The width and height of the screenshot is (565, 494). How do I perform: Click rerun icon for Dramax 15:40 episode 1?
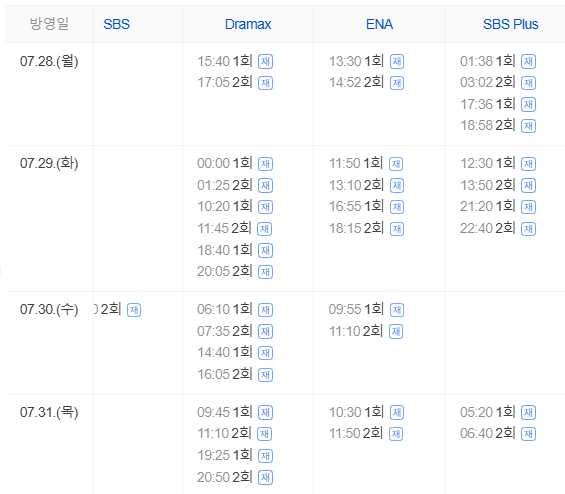[265, 62]
